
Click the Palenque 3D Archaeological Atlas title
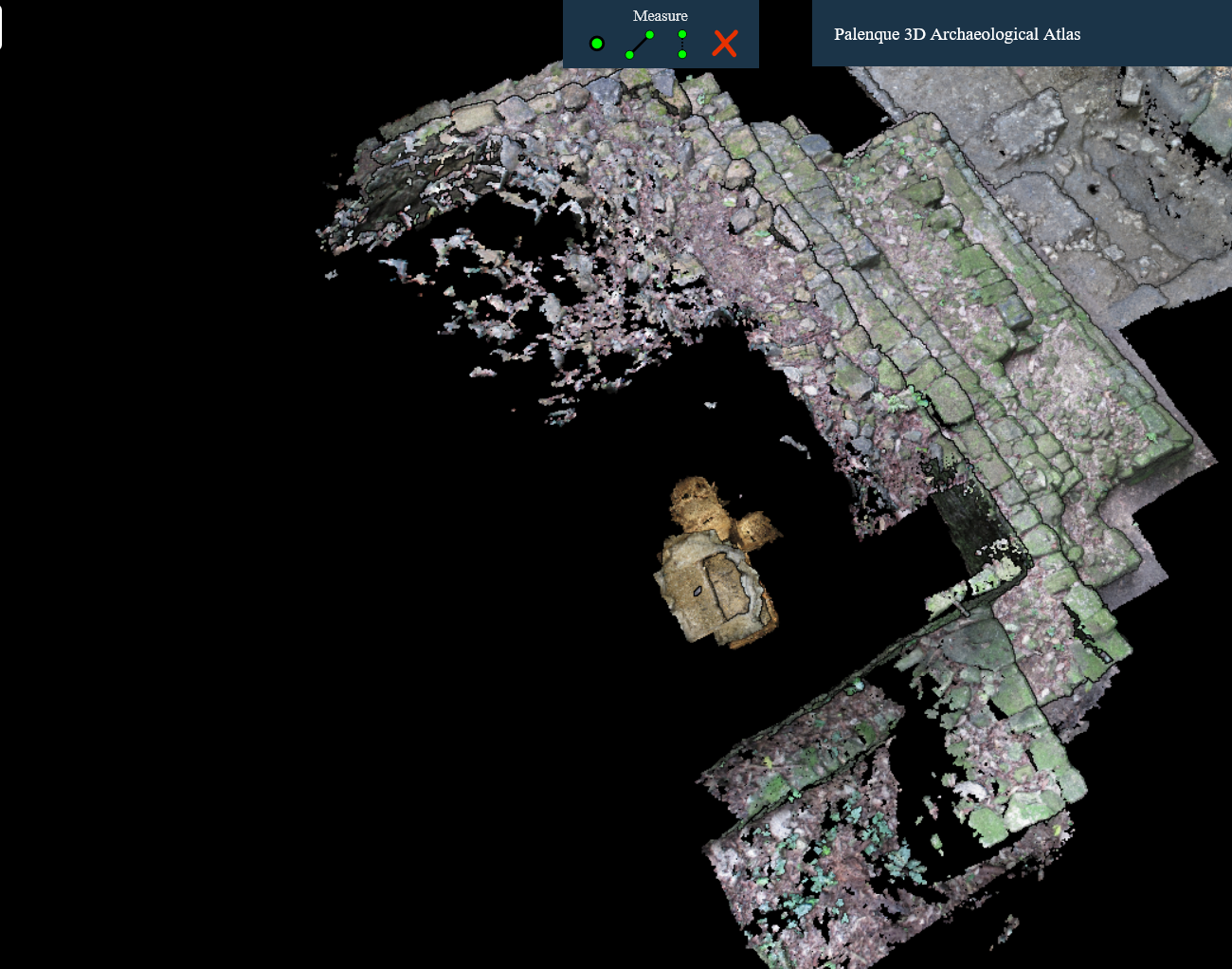(957, 34)
